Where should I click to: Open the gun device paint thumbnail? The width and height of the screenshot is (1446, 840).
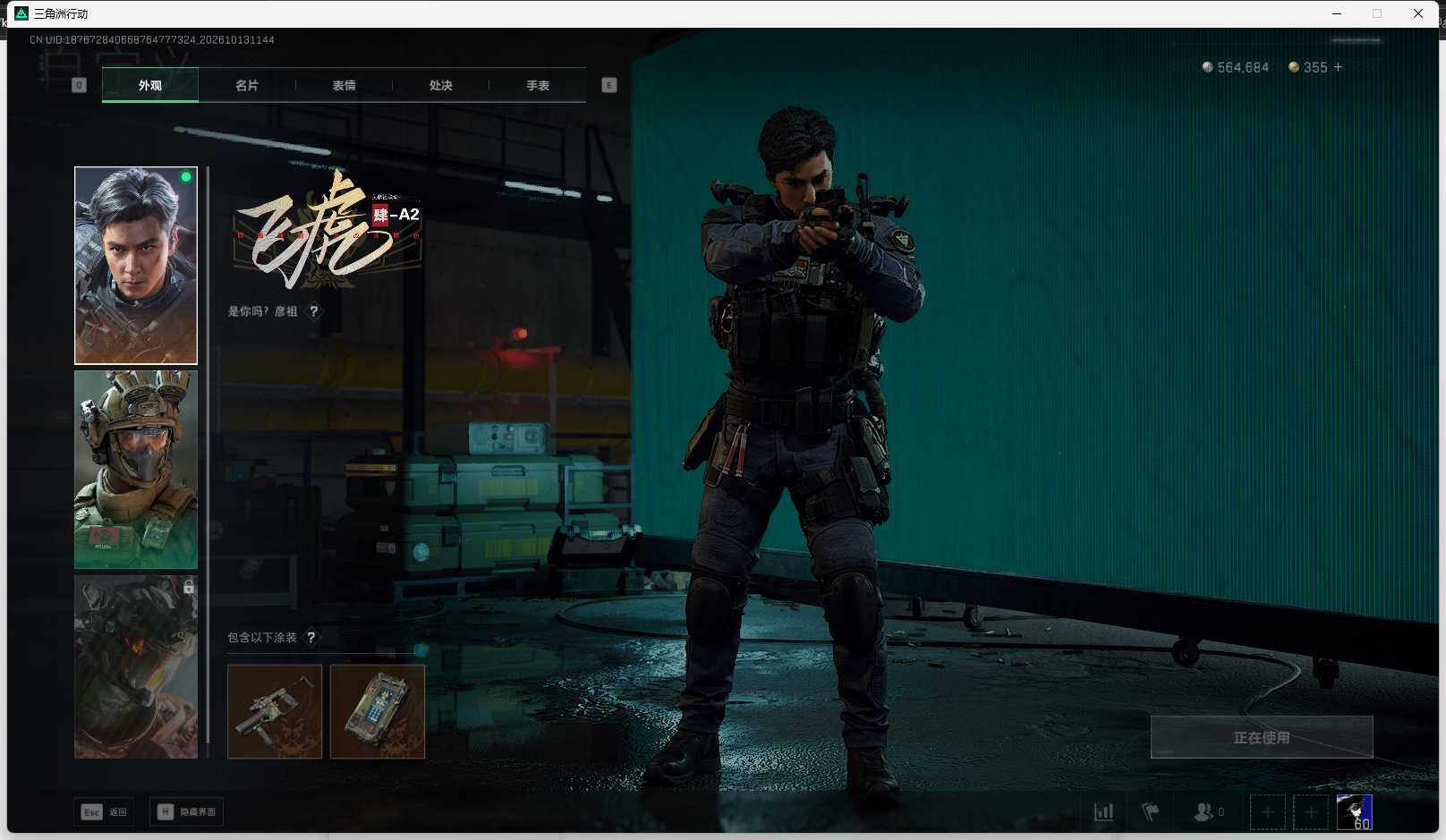point(275,711)
